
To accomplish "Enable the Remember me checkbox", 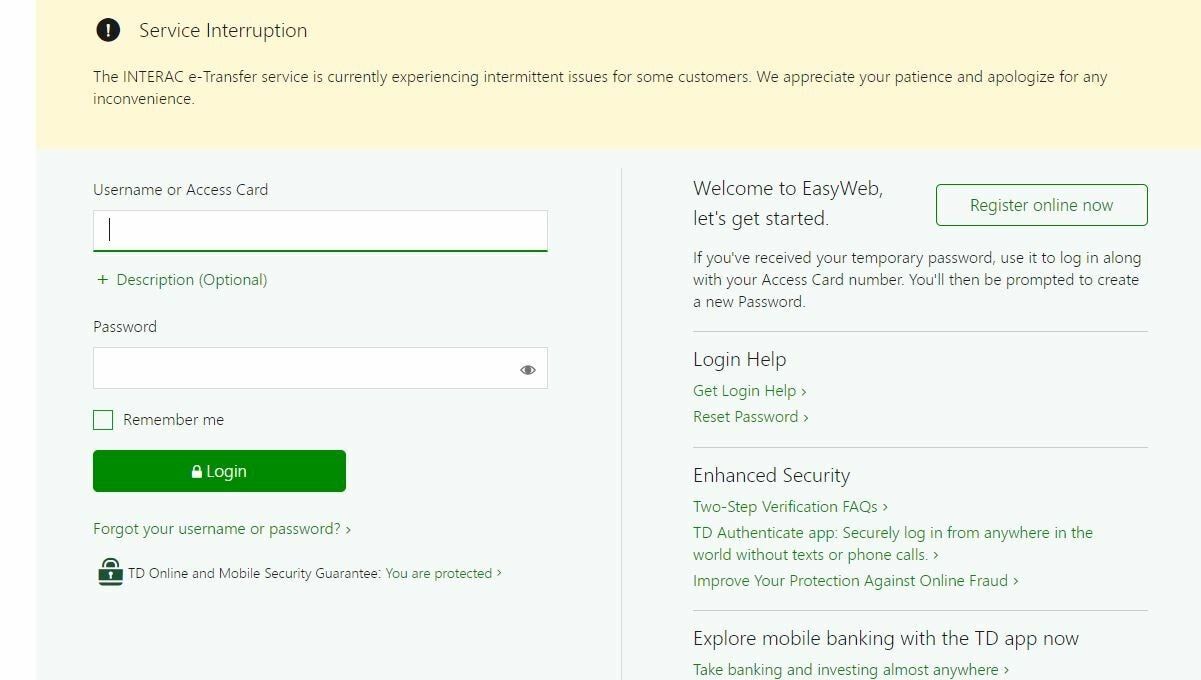I will click(x=103, y=420).
